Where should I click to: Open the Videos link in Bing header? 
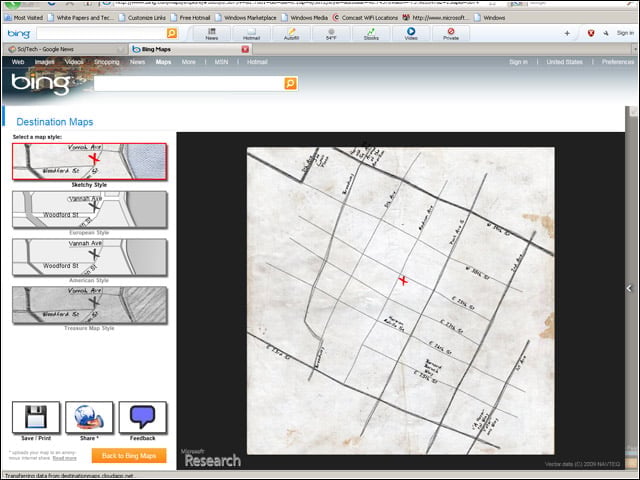[x=74, y=62]
